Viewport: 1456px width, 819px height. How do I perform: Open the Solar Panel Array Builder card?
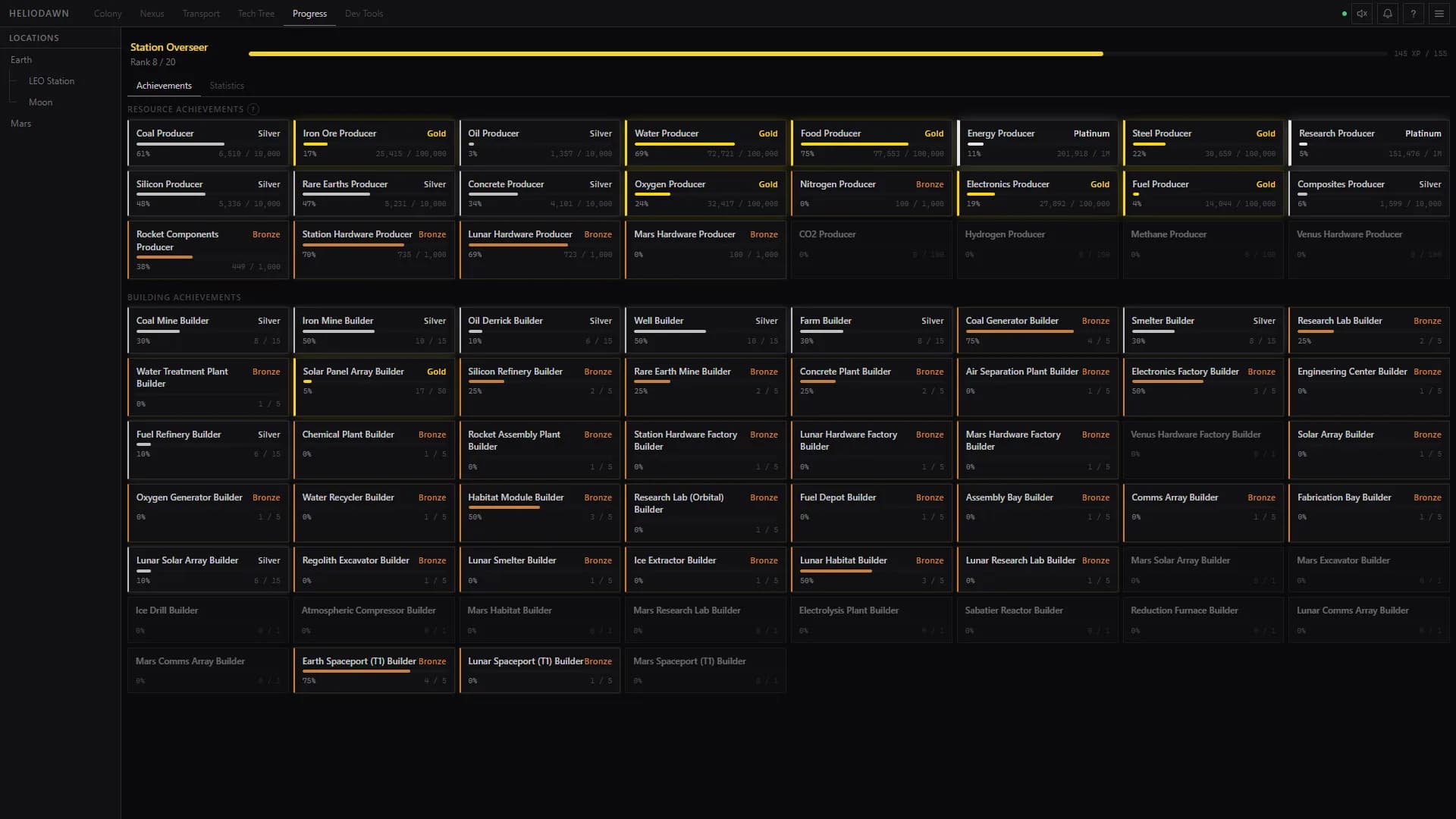coord(374,387)
